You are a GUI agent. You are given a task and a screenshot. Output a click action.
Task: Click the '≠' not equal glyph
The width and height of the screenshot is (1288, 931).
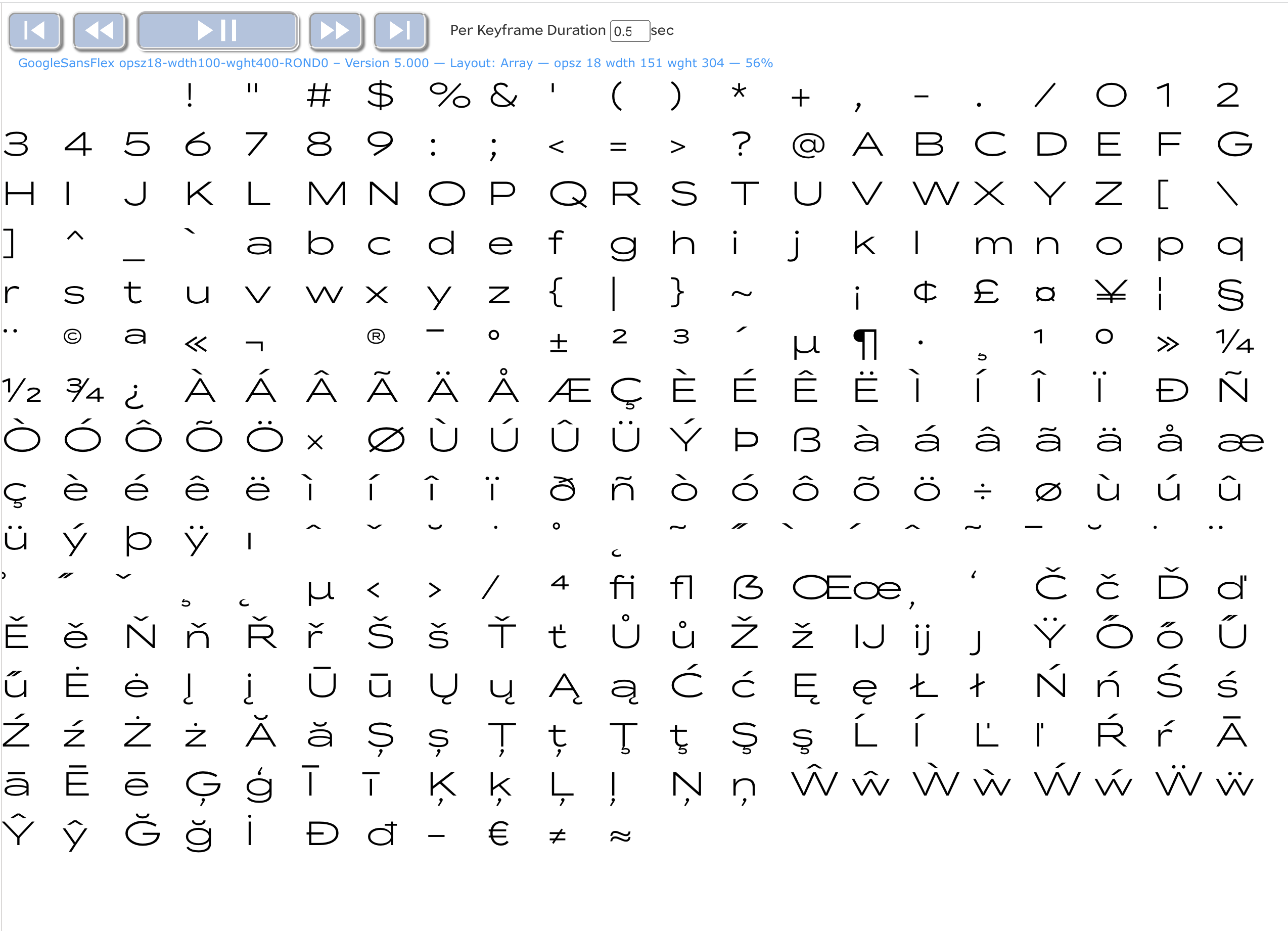tap(558, 835)
